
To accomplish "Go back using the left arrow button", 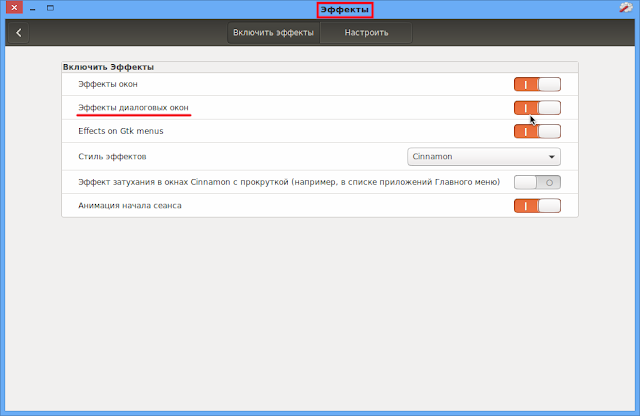I will 19,33.
